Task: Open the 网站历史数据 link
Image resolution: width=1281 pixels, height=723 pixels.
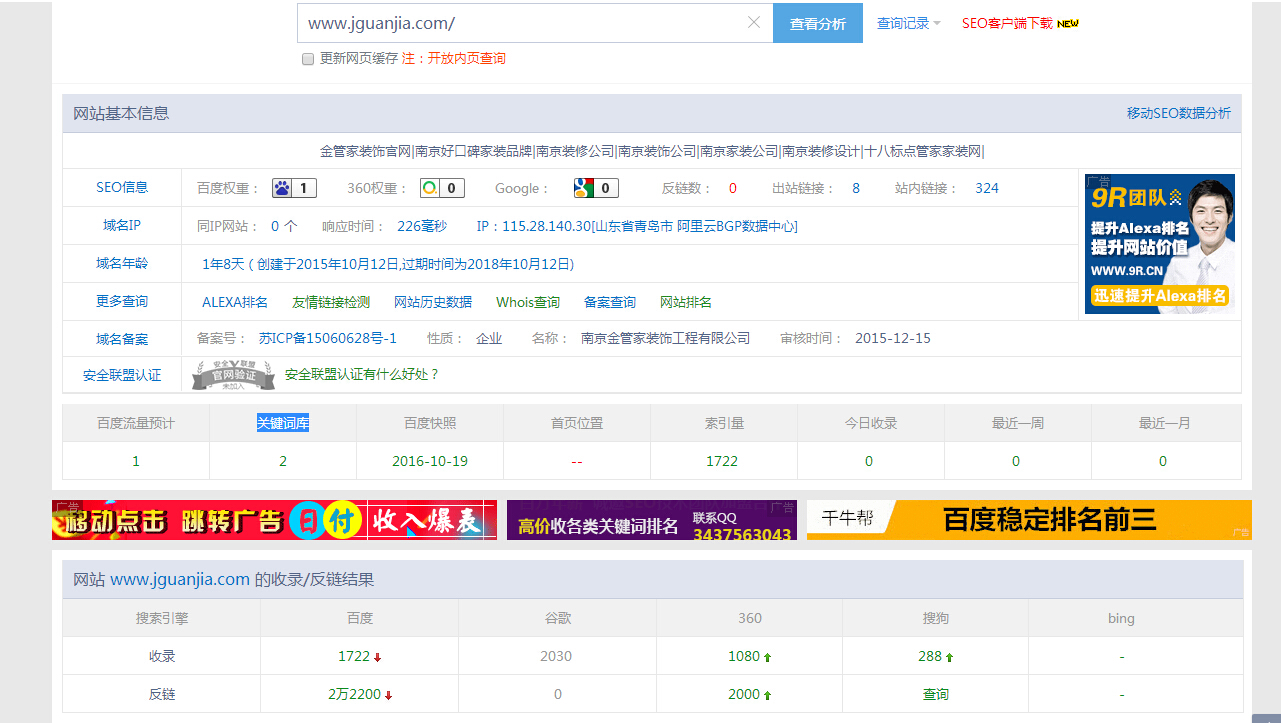Action: pyautogui.click(x=433, y=302)
